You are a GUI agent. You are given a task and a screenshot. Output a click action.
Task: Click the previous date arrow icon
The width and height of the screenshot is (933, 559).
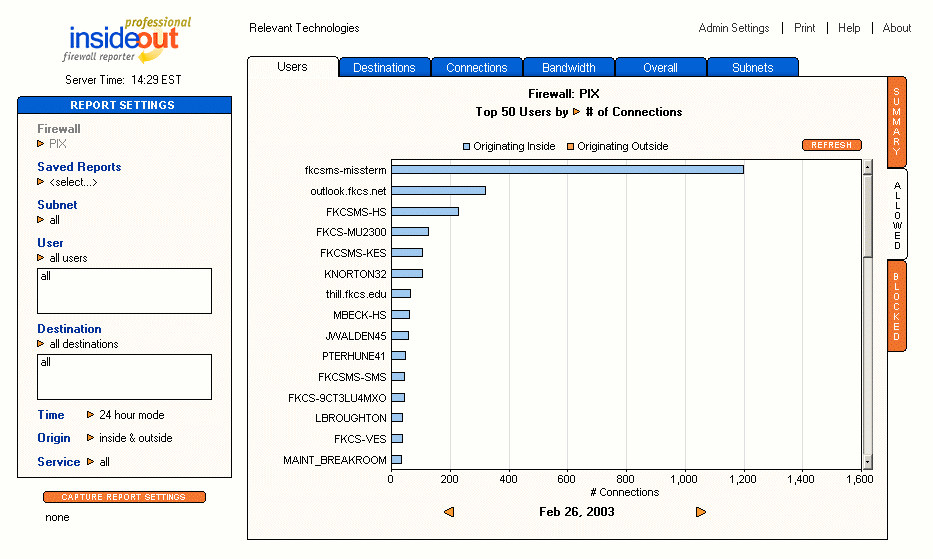pos(449,512)
